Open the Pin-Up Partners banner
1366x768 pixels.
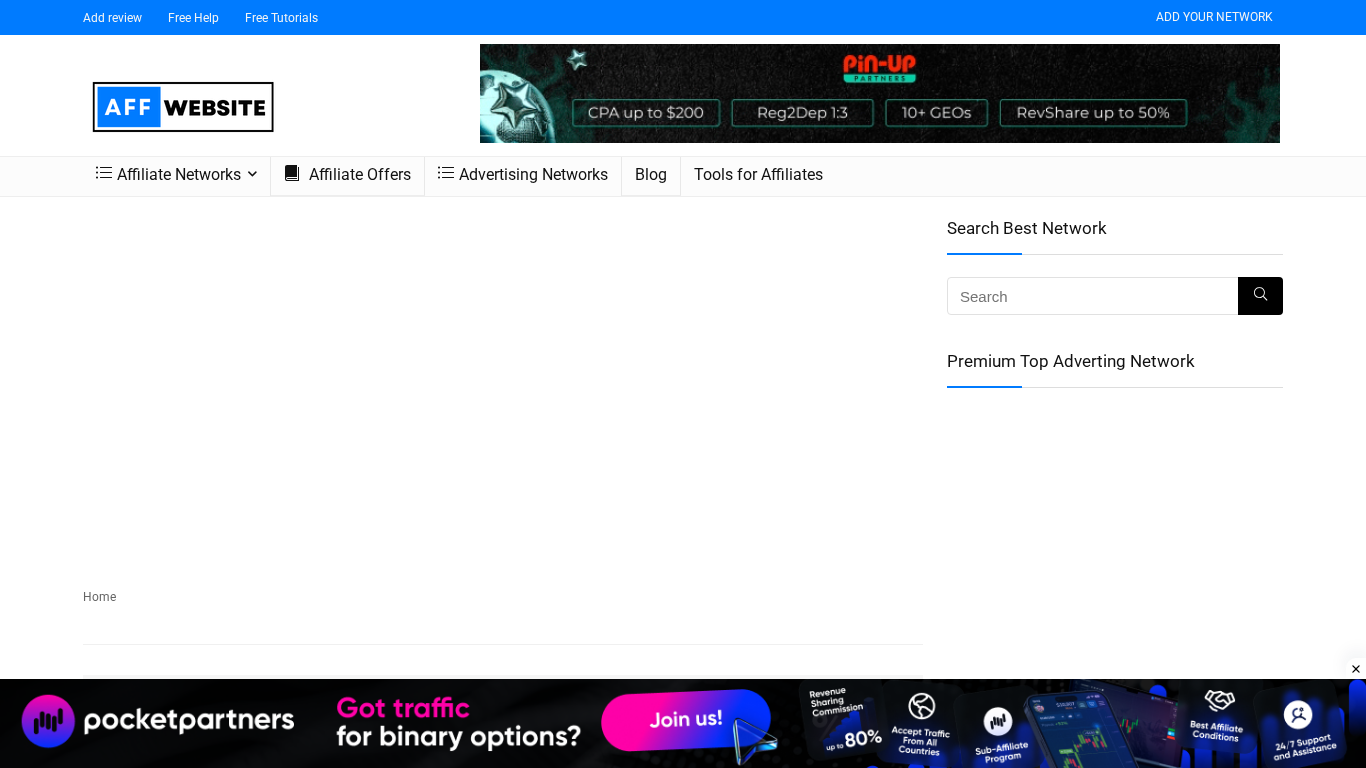coord(879,93)
